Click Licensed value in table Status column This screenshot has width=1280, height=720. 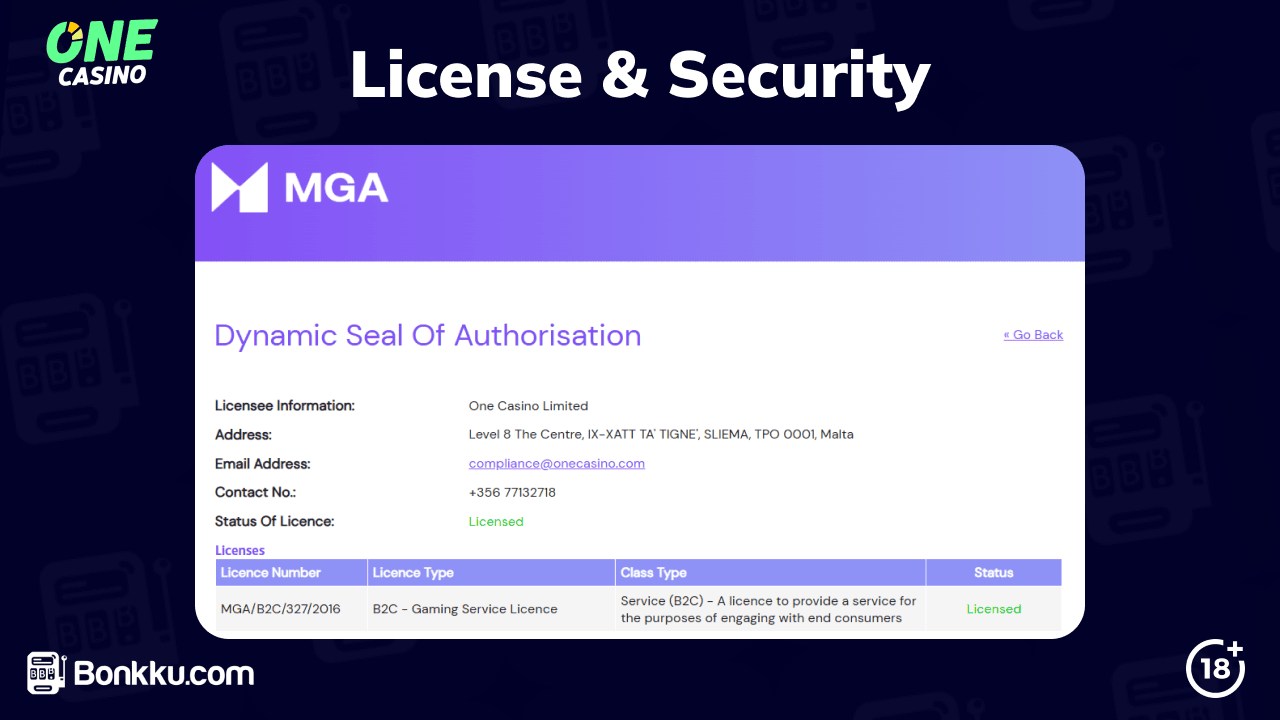(994, 609)
